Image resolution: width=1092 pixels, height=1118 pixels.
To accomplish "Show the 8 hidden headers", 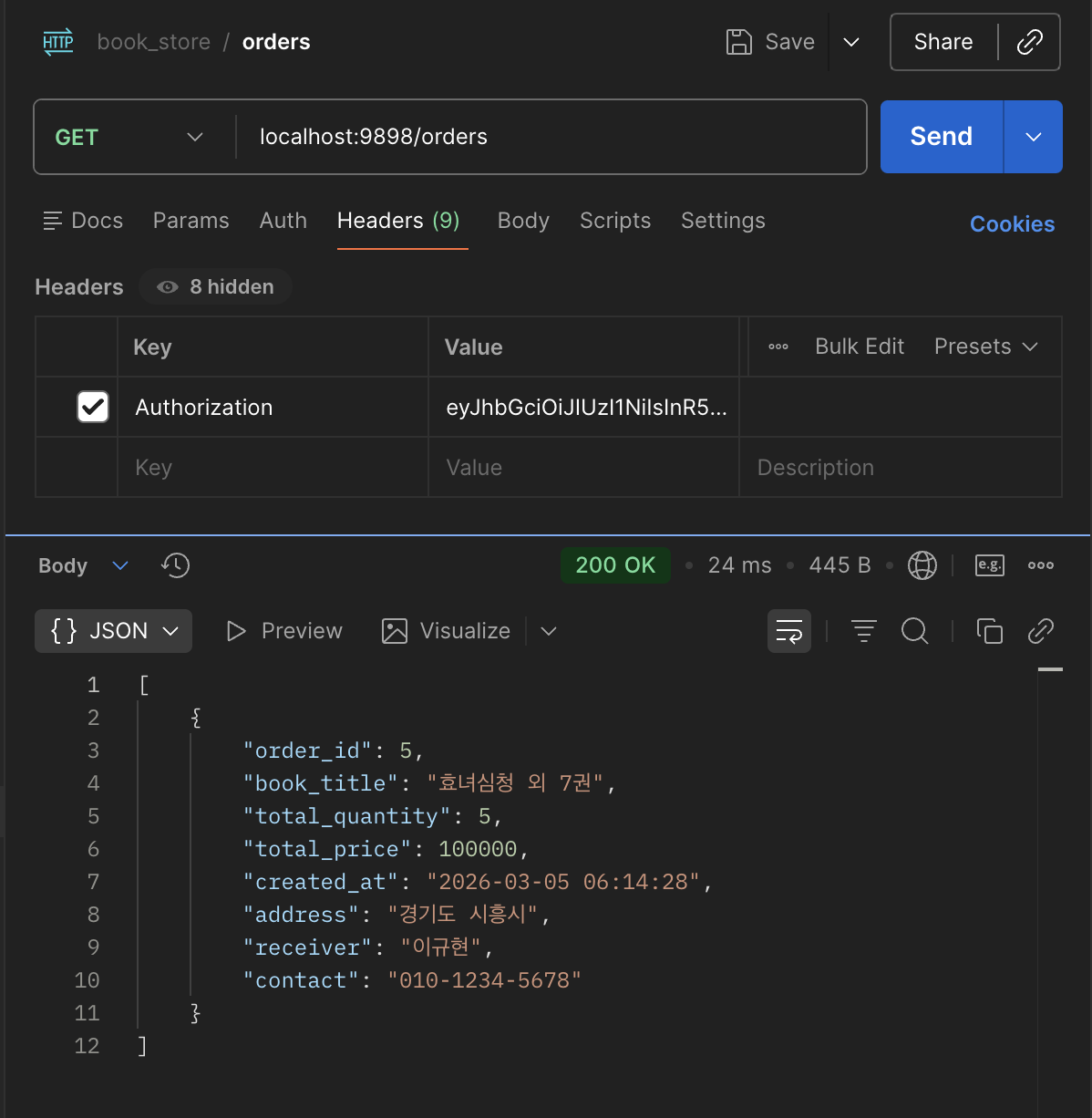I will tap(216, 287).
